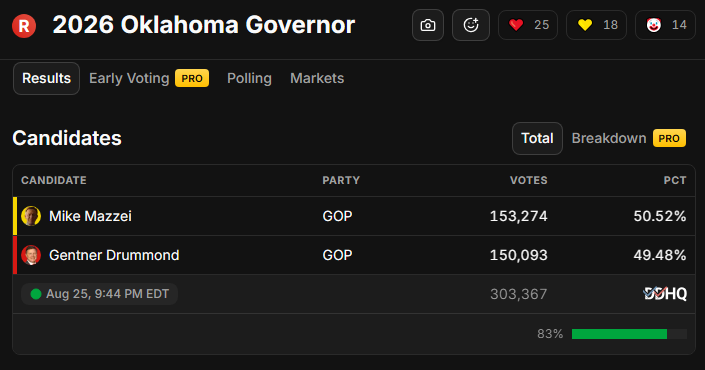Click the VOTES column header
Viewport: 705px width, 370px height.
click(528, 180)
